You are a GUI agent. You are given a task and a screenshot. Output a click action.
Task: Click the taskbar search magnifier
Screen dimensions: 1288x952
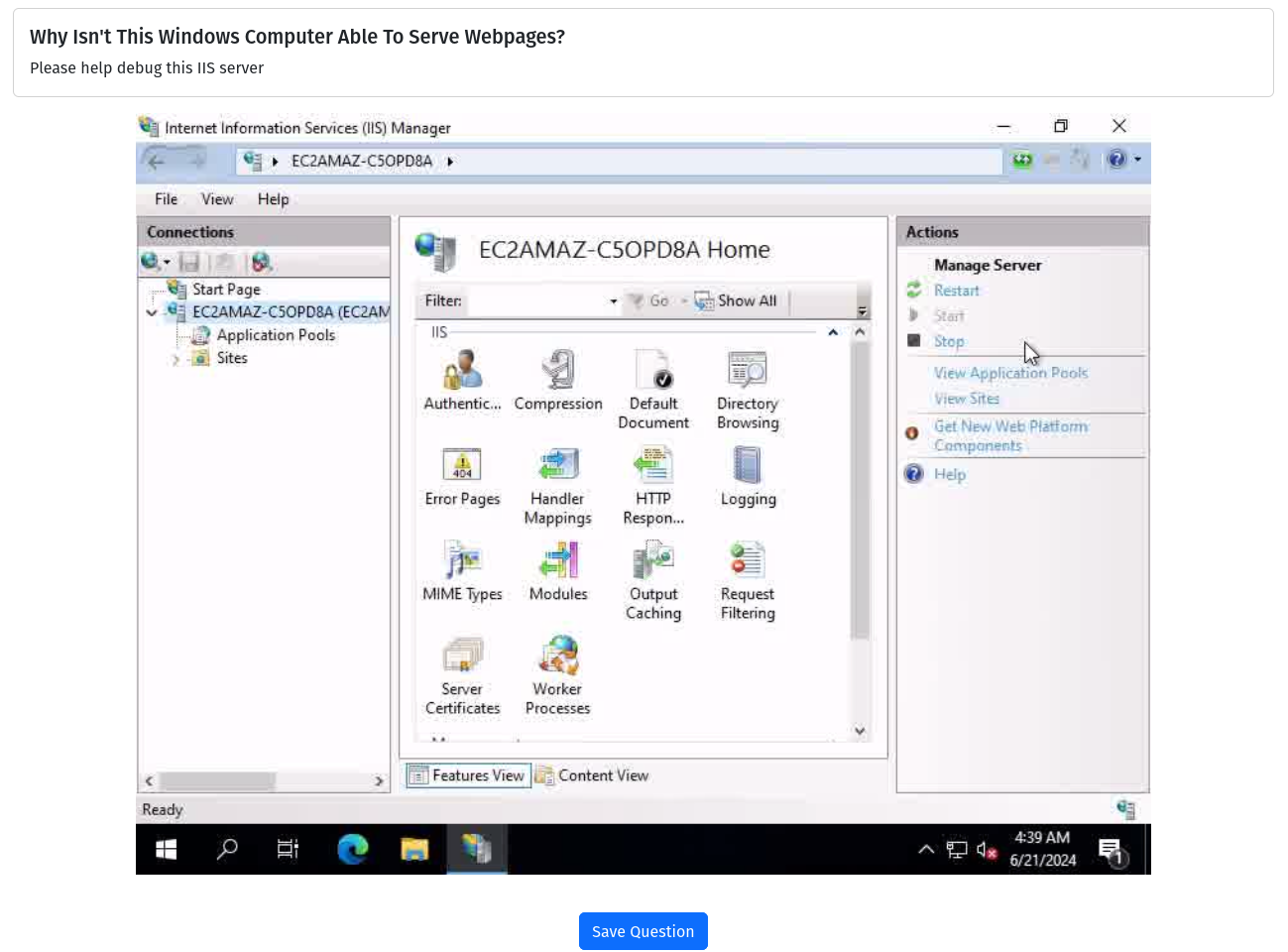point(227,849)
